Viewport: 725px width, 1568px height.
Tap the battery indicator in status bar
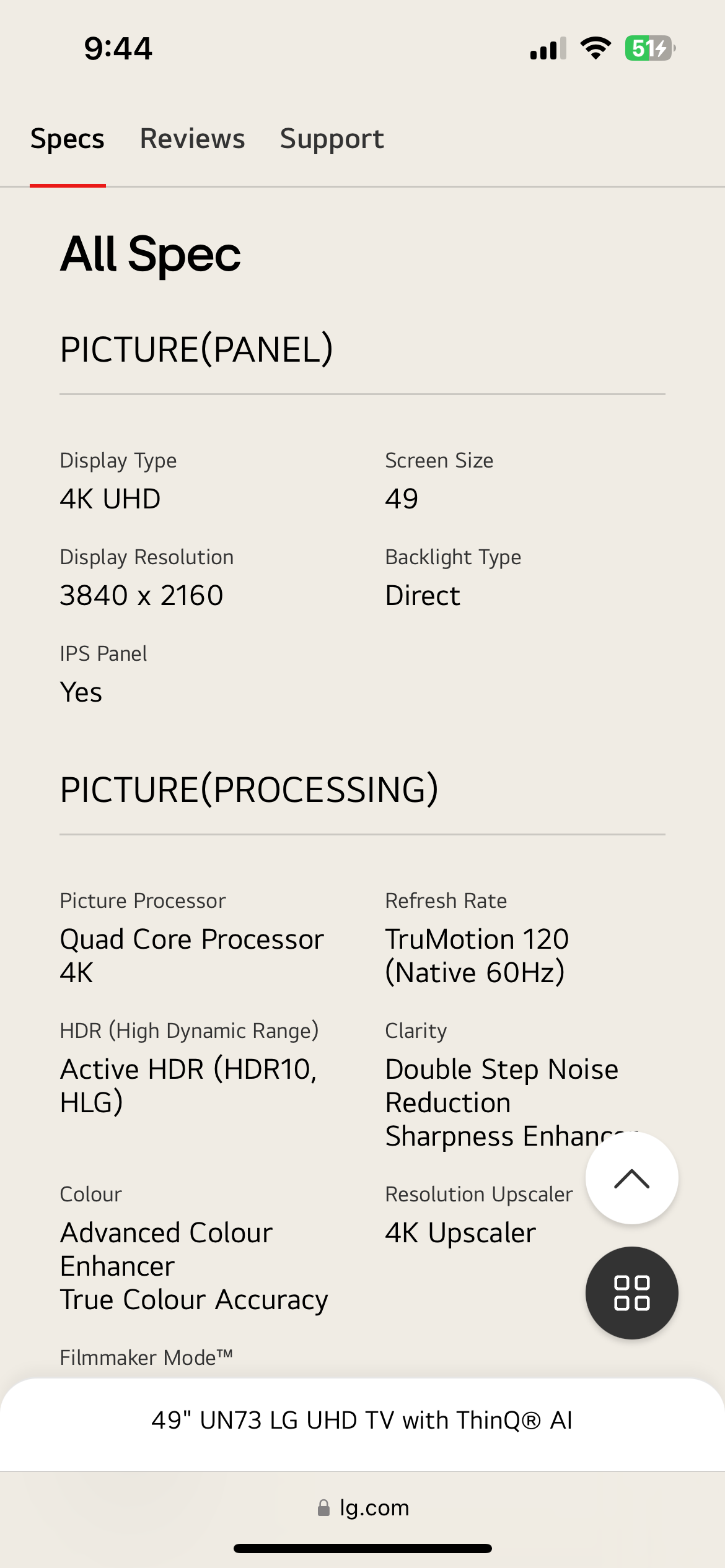click(650, 48)
